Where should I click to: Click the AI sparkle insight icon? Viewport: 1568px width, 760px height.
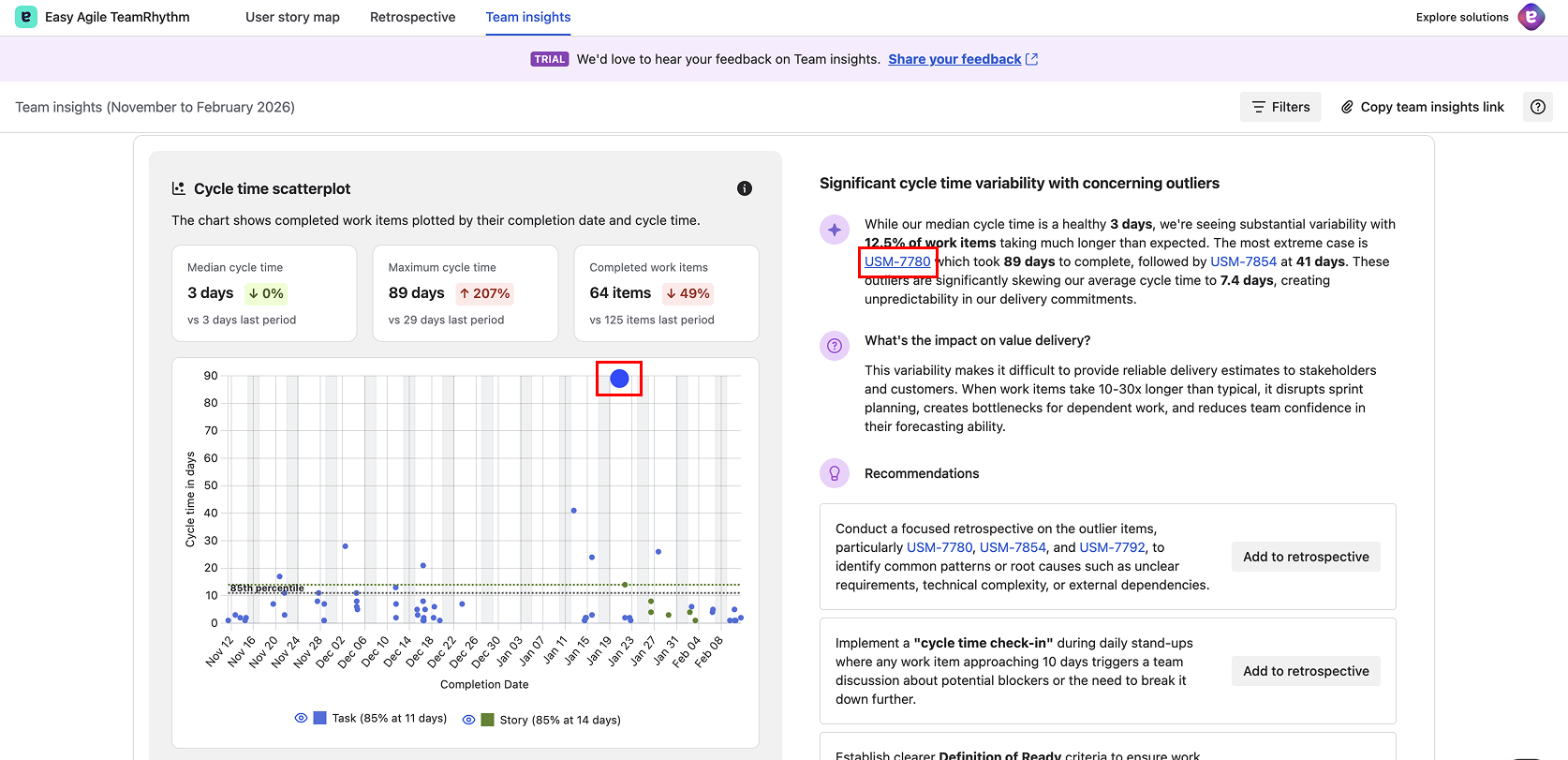tap(835, 230)
